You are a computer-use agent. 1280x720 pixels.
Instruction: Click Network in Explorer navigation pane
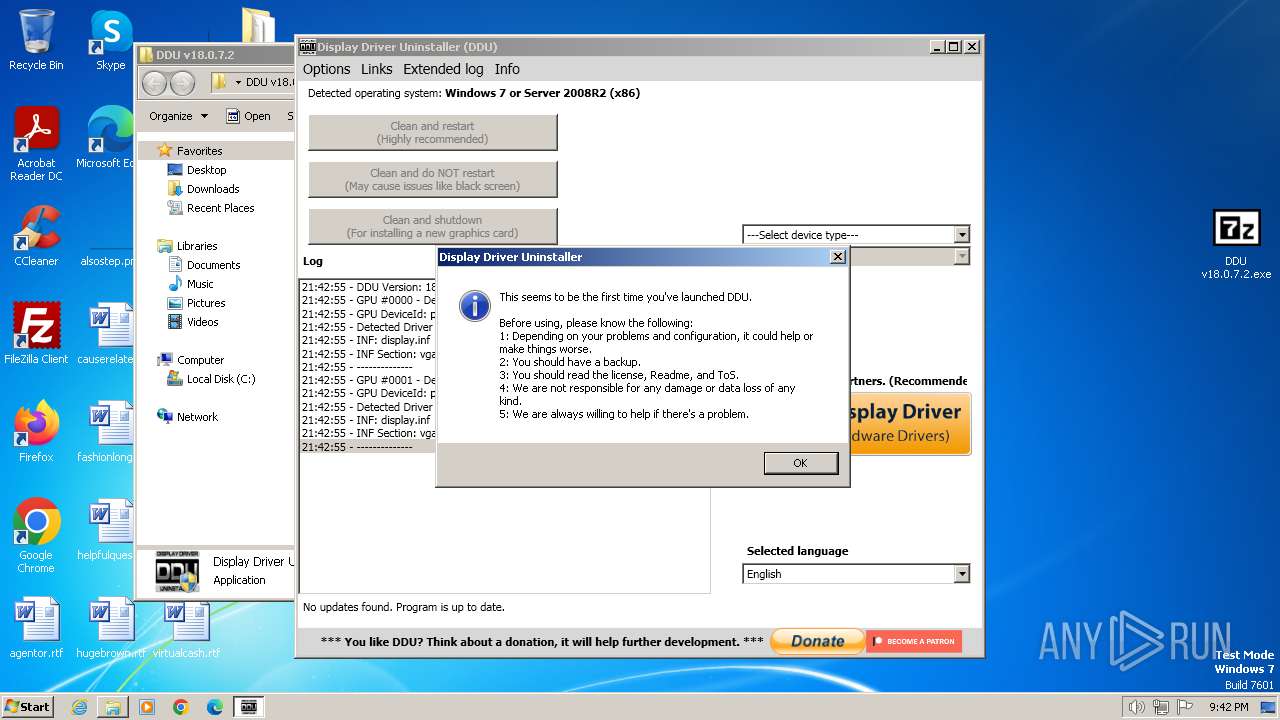(x=196, y=417)
